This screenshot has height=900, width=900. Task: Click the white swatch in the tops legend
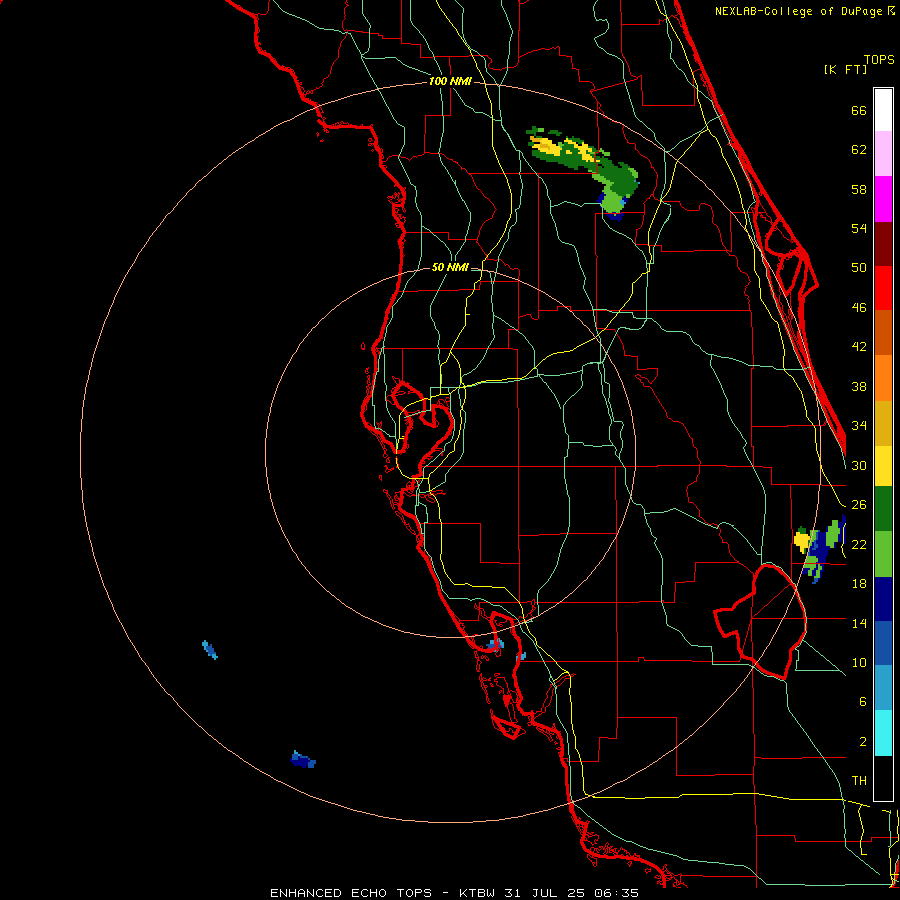pyautogui.click(x=883, y=110)
